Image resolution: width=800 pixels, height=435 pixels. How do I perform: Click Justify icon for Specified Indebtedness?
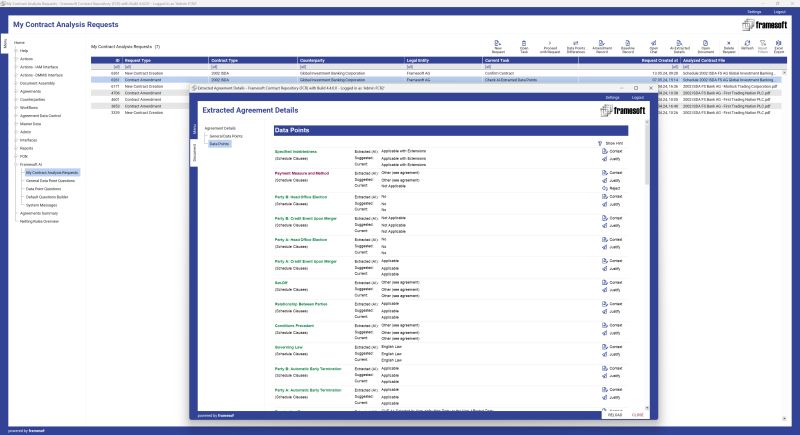(605, 159)
